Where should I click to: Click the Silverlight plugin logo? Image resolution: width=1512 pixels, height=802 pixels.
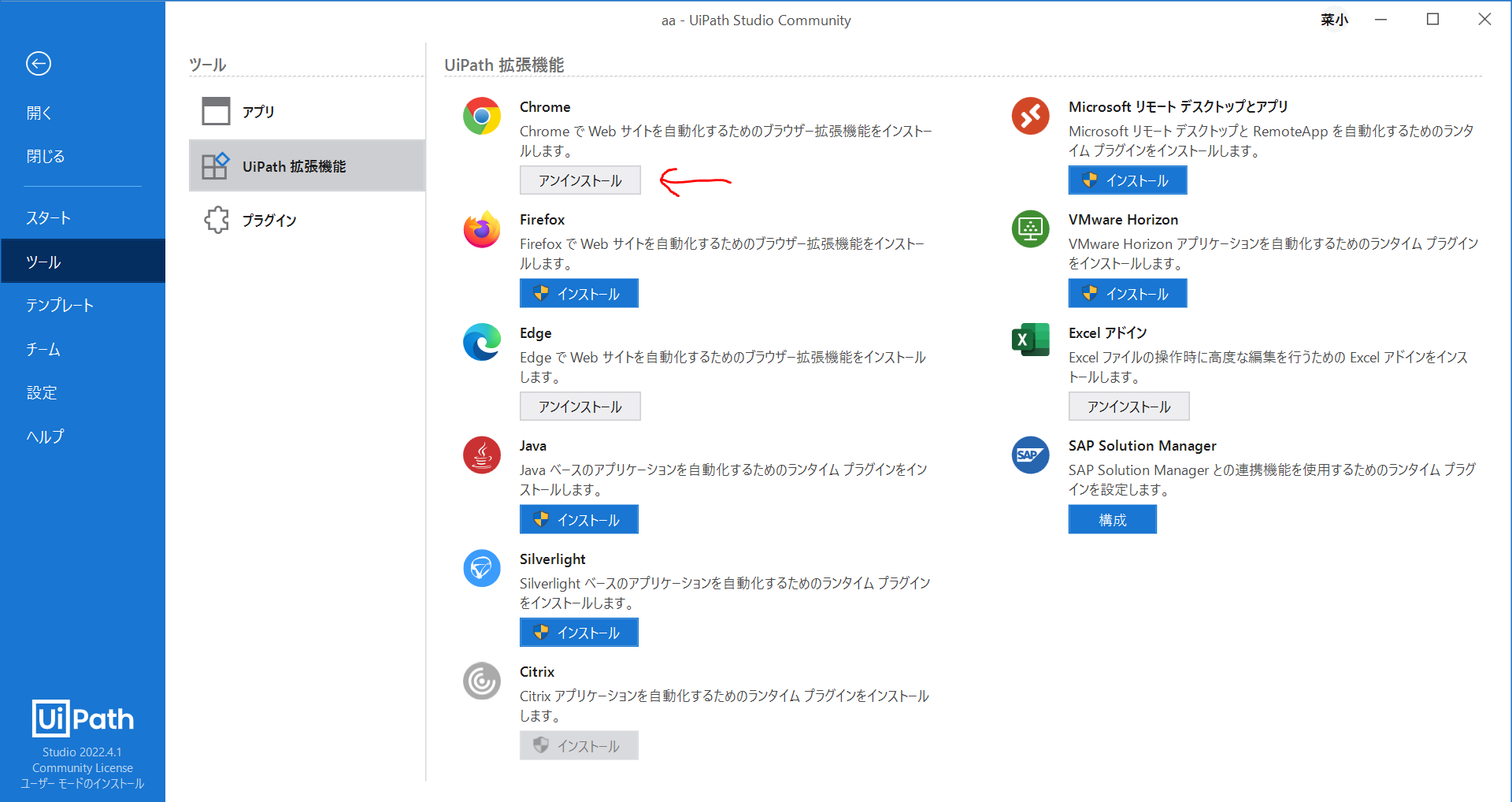point(482,569)
